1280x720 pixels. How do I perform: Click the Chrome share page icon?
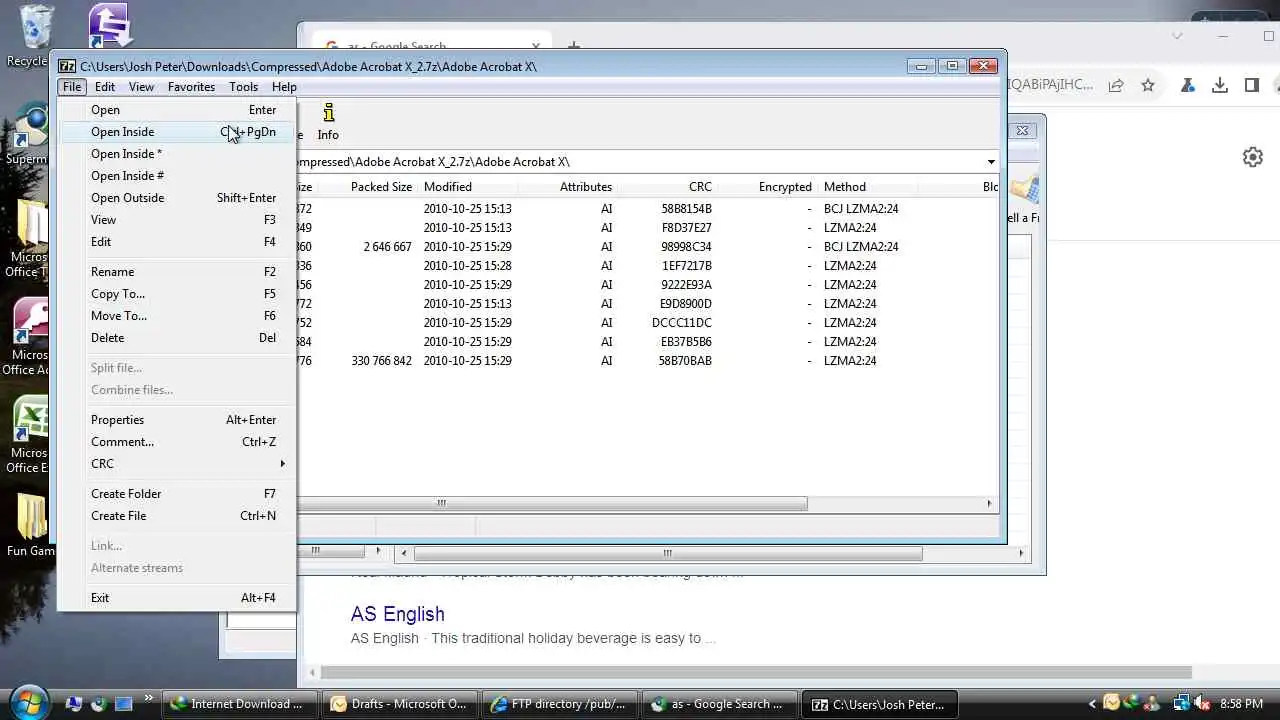pyautogui.click(x=1116, y=85)
